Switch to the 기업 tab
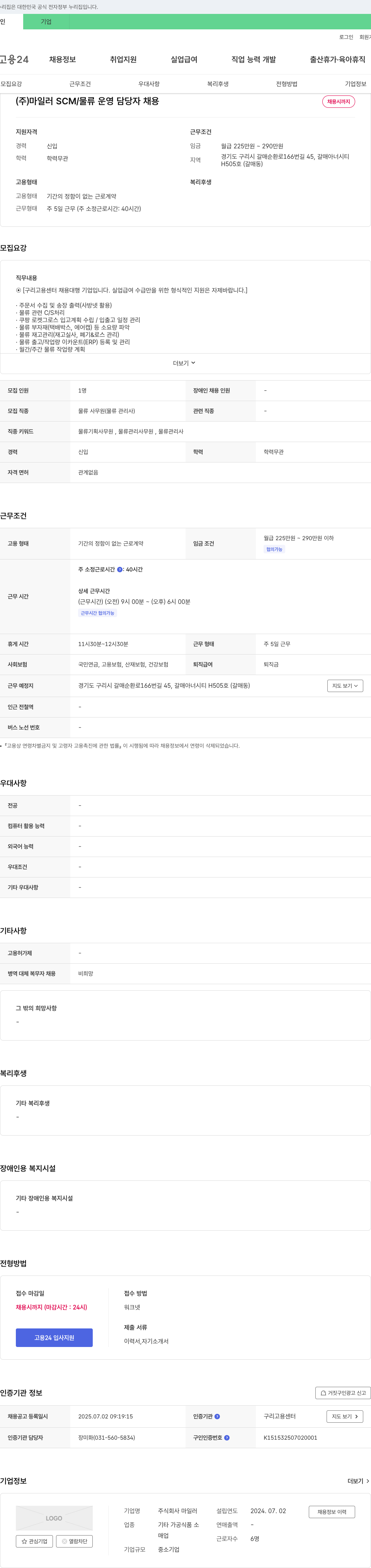Viewport: 371px width, 1568px height. pyautogui.click(x=46, y=22)
